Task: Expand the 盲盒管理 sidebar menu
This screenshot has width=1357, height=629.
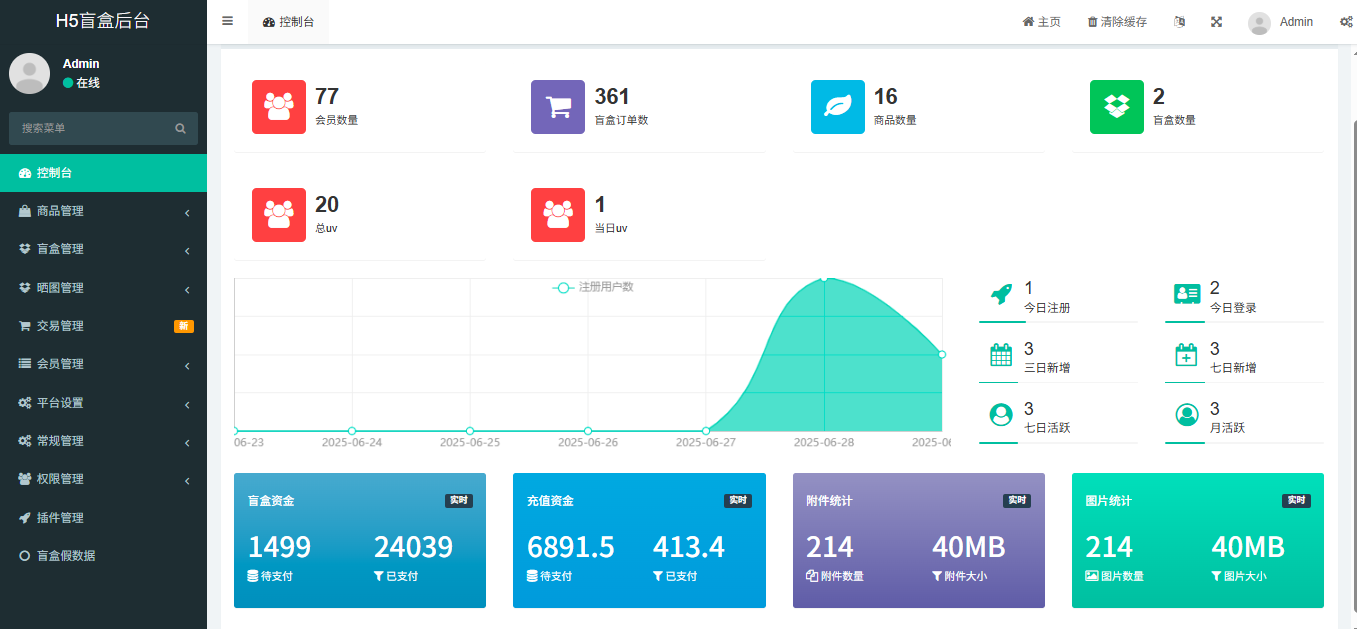Action: point(103,249)
